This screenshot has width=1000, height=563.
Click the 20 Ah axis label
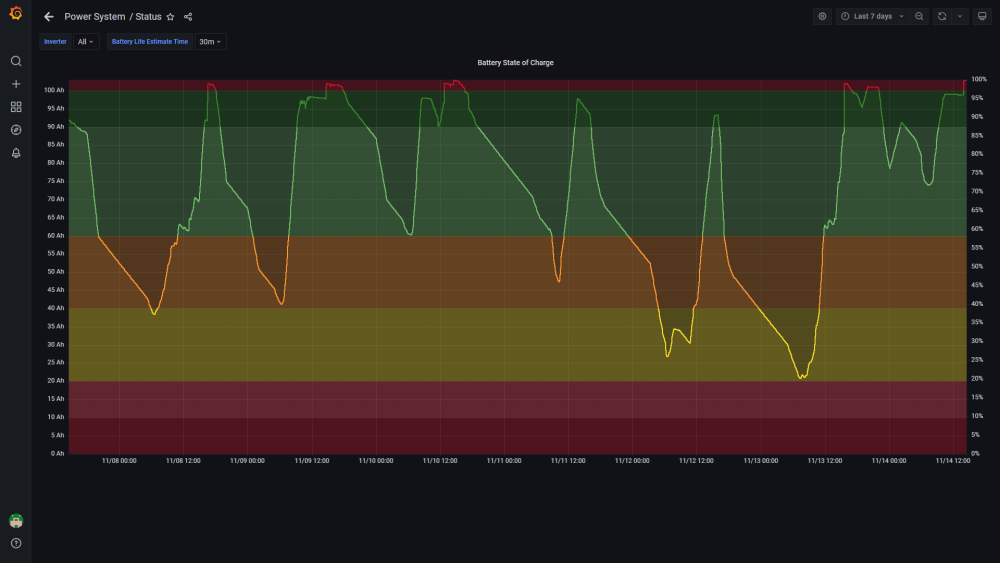click(x=55, y=381)
